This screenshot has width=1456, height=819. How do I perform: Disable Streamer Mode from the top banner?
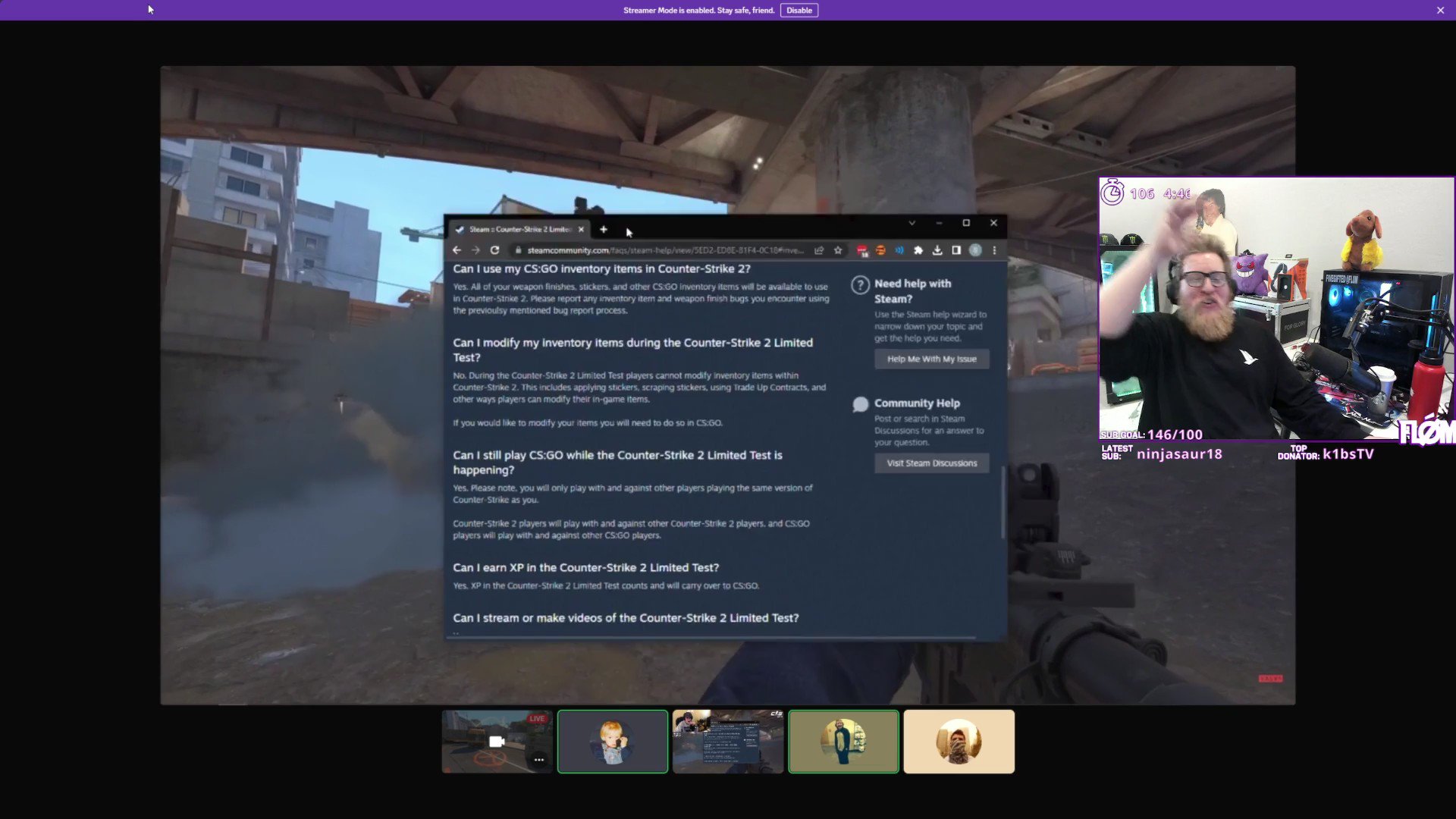pos(799,11)
